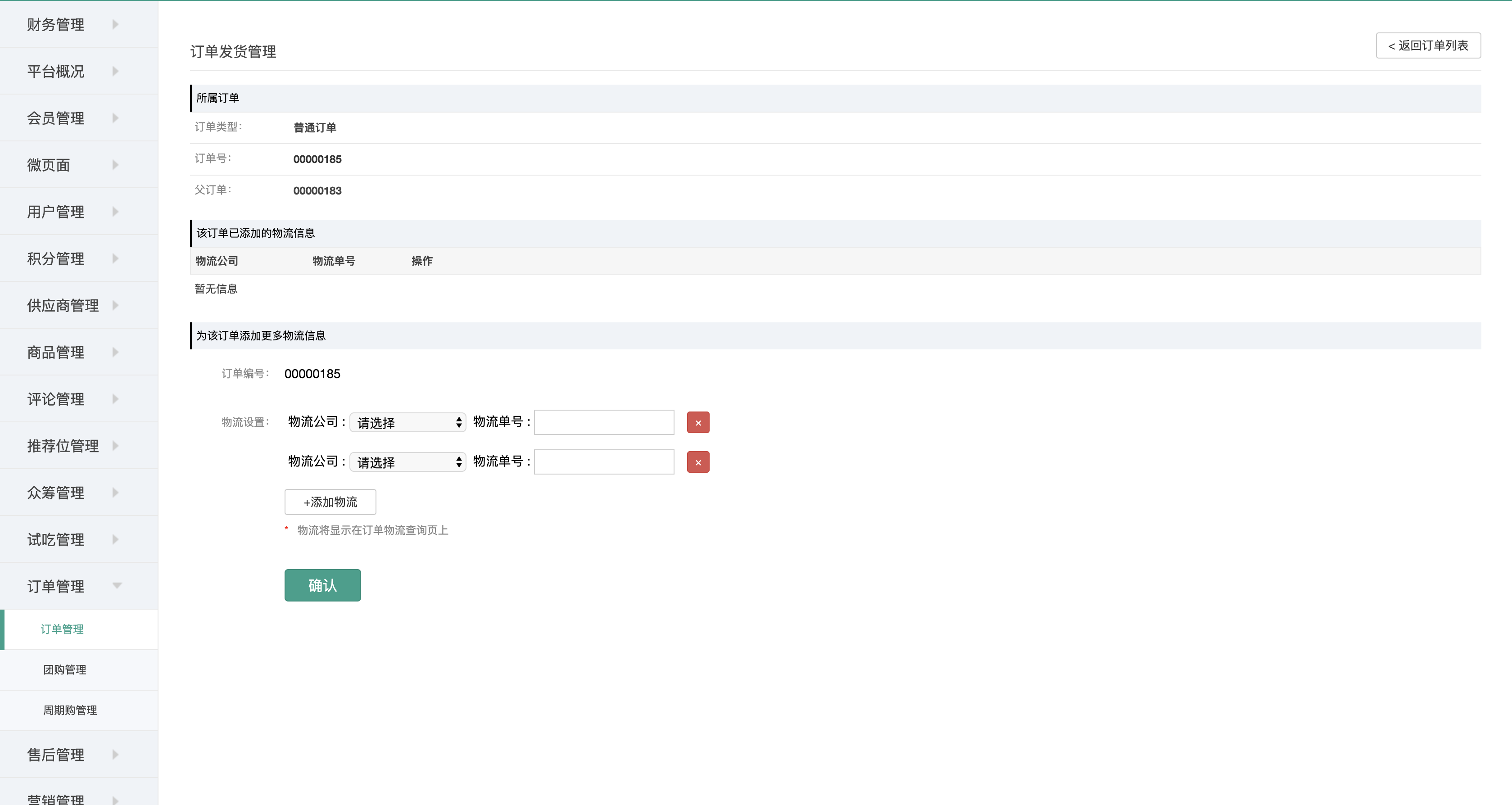Click order number 00000185 in 订单号 row
The width and height of the screenshot is (1512, 805).
317,159
